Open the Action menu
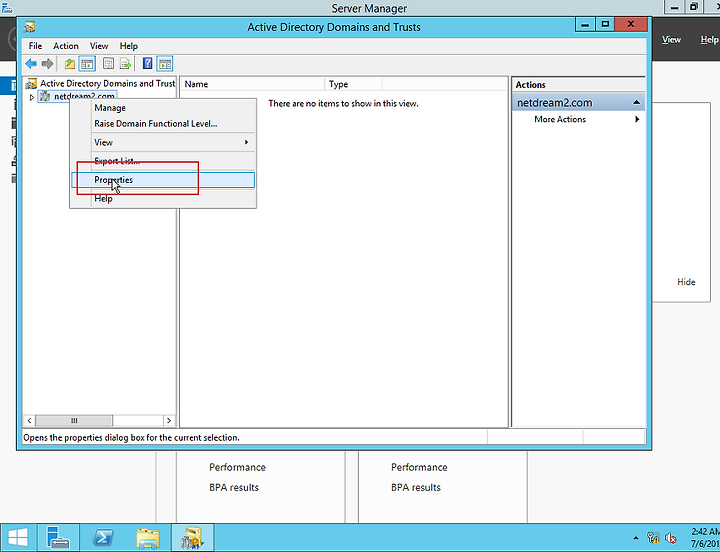 tap(66, 46)
